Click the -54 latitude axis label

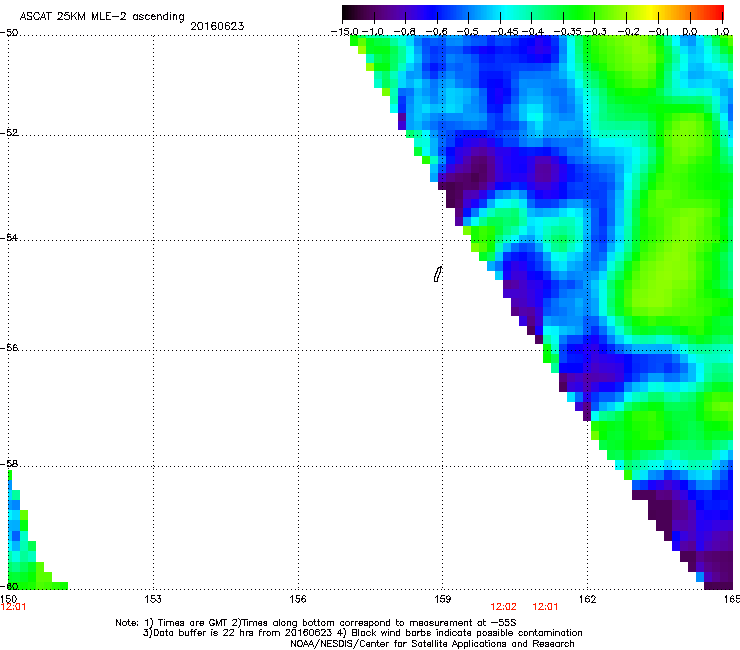pos(9,237)
